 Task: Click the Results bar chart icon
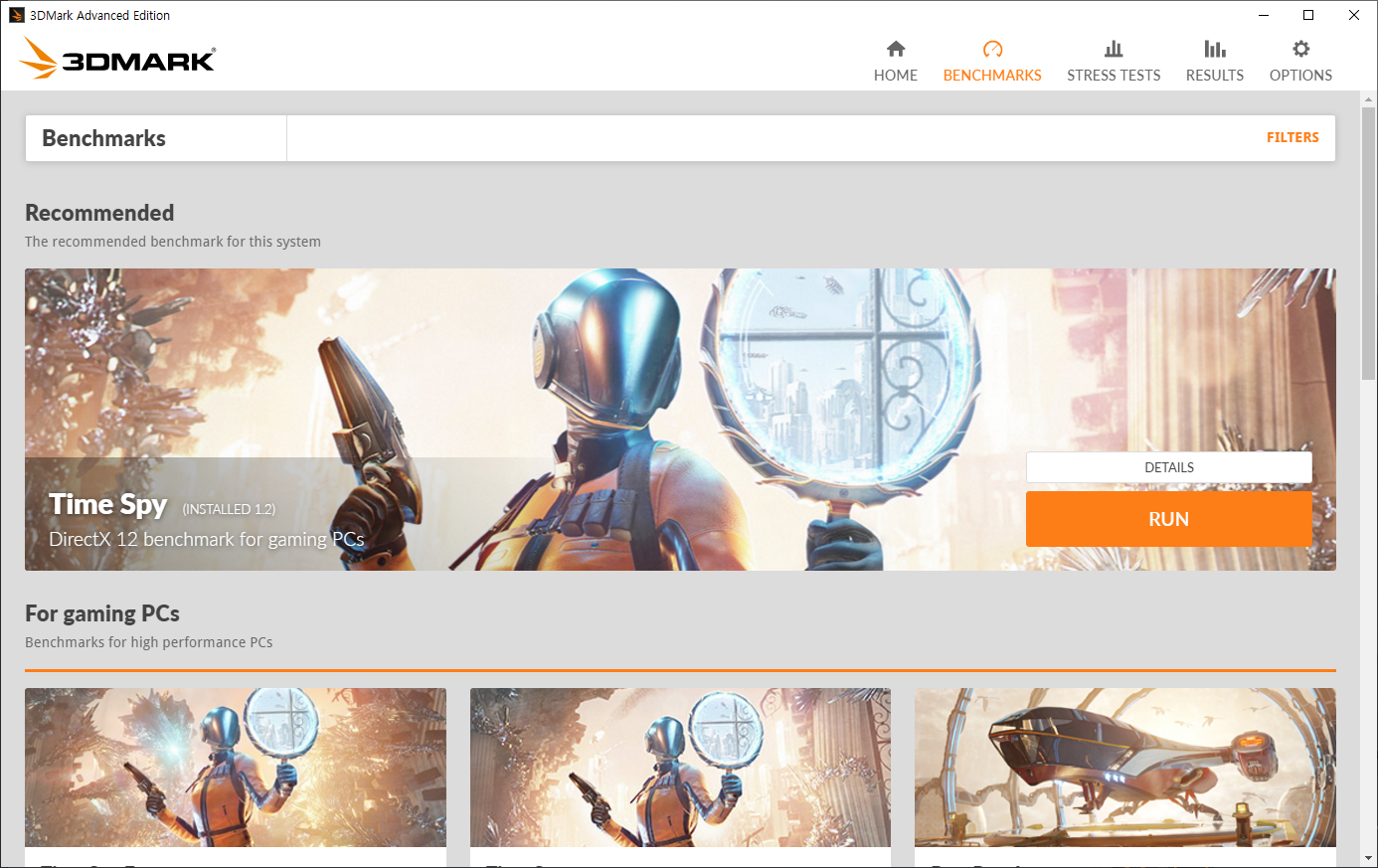point(1215,49)
